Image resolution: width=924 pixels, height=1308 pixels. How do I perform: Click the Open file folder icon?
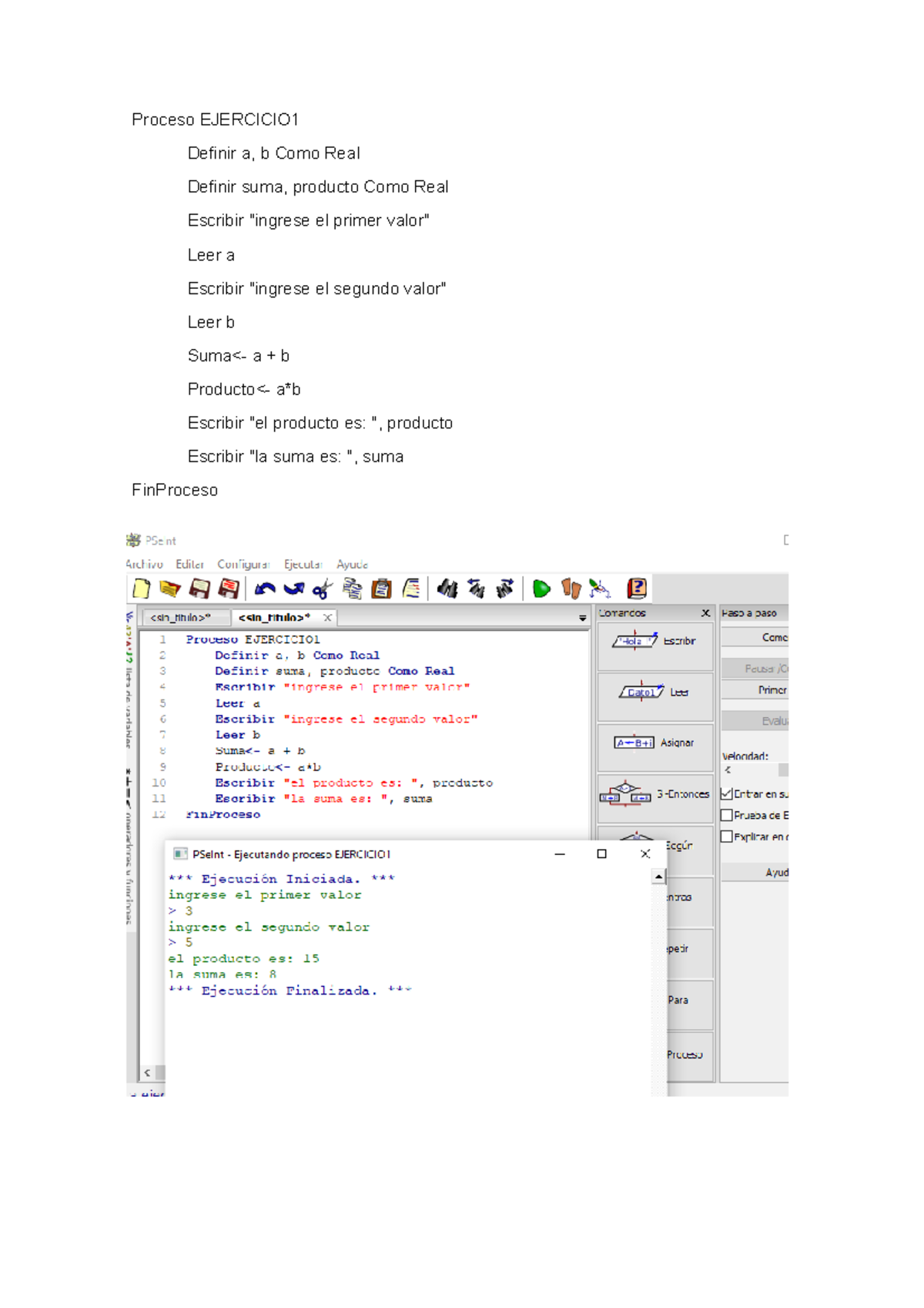click(x=169, y=589)
